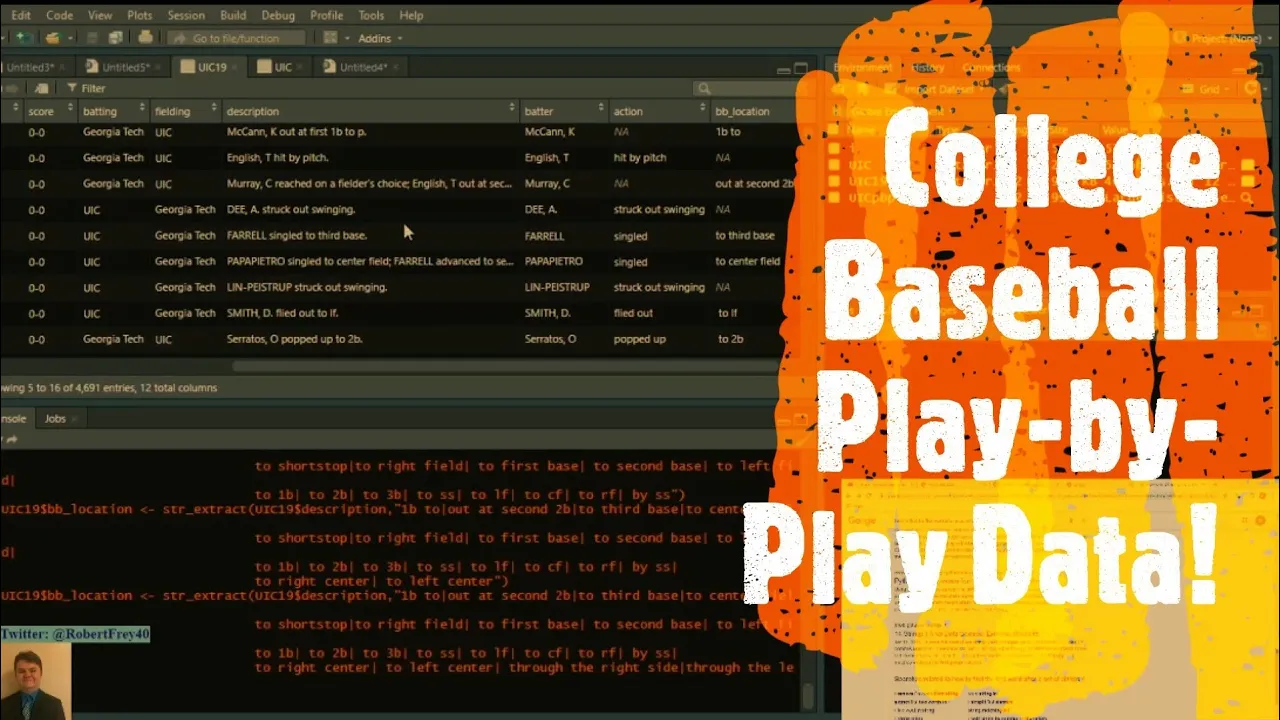Open the Addins dropdown
1280x720 pixels.
[x=380, y=38]
